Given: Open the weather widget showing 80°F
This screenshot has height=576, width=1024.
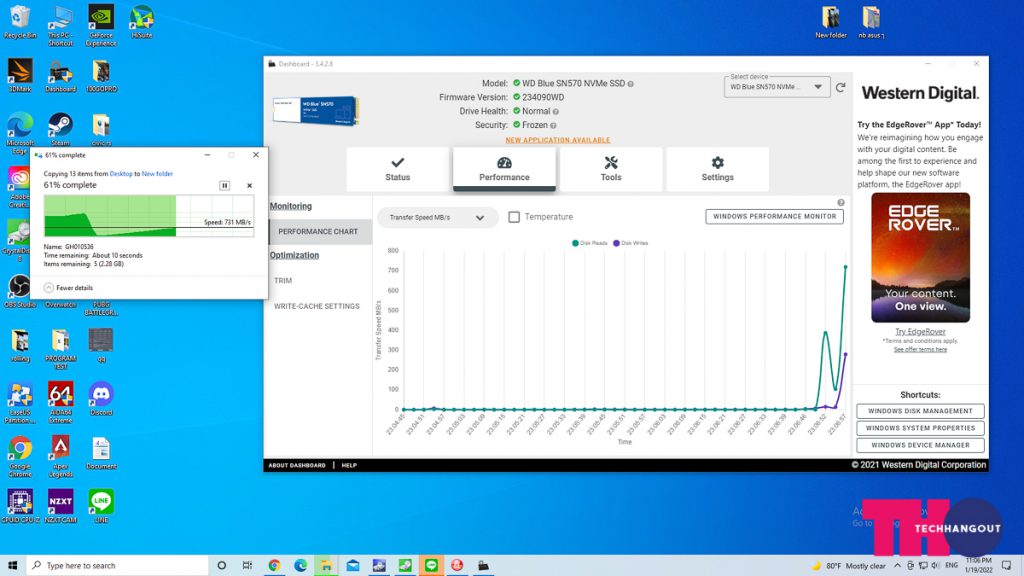Looking at the screenshot, I should click(x=849, y=566).
